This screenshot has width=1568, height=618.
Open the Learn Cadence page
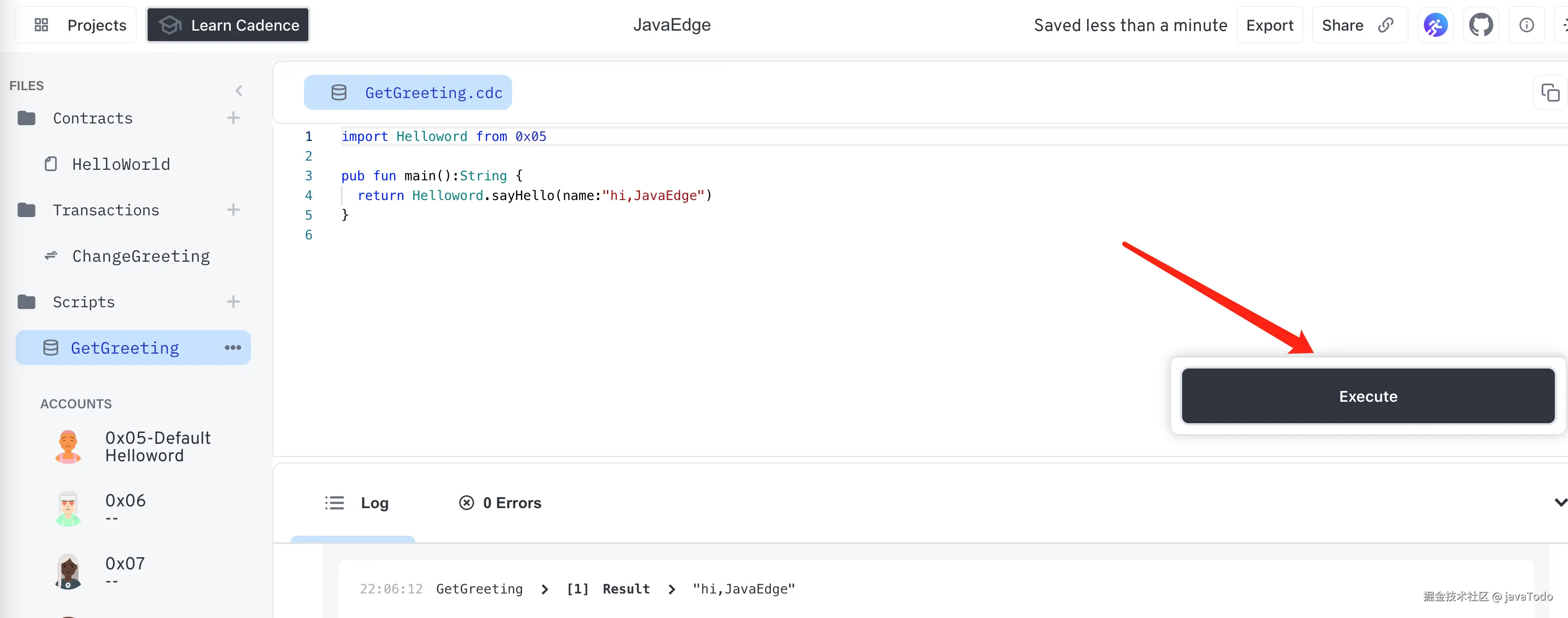[x=228, y=25]
